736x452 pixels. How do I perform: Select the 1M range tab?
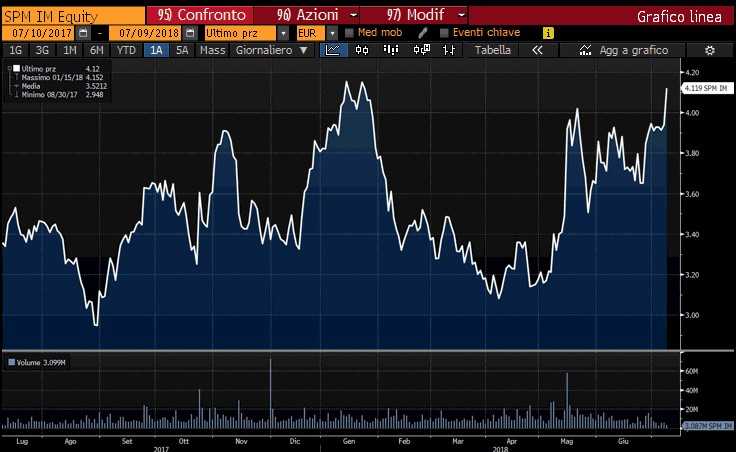coord(69,50)
